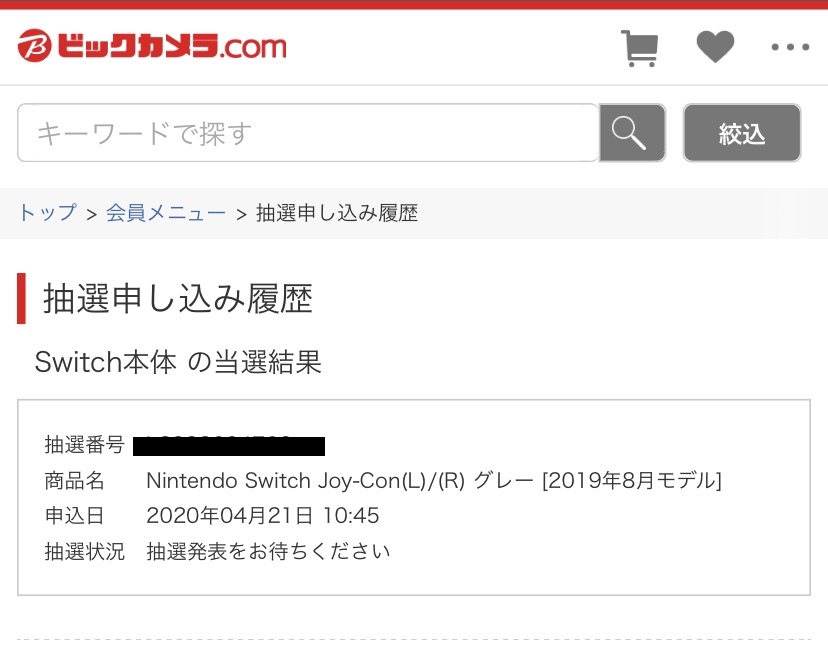Screen dimensions: 828x645
Task: Click the red B circle emblem
Action: tap(34, 45)
